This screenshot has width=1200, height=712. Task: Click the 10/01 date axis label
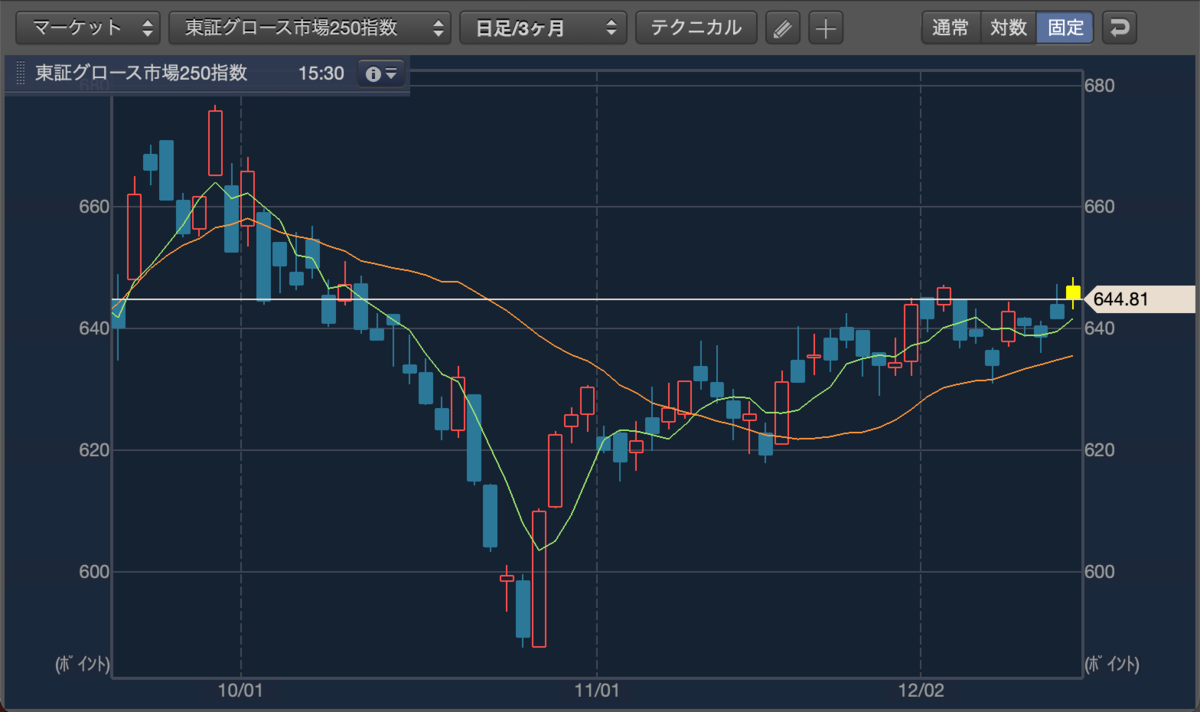pyautogui.click(x=240, y=690)
